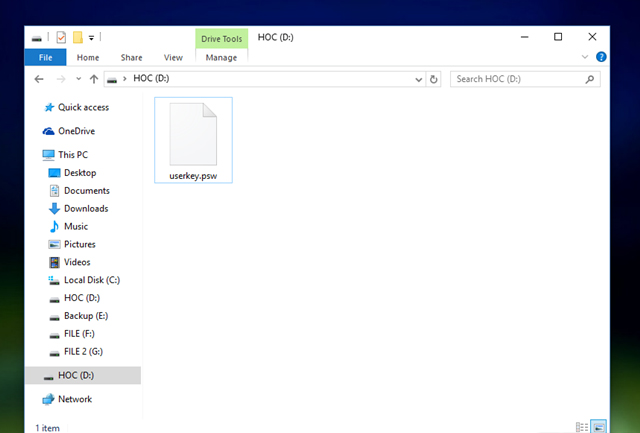640x433 pixels.
Task: Select Local Disk (C:) in sidebar
Action: point(92,280)
